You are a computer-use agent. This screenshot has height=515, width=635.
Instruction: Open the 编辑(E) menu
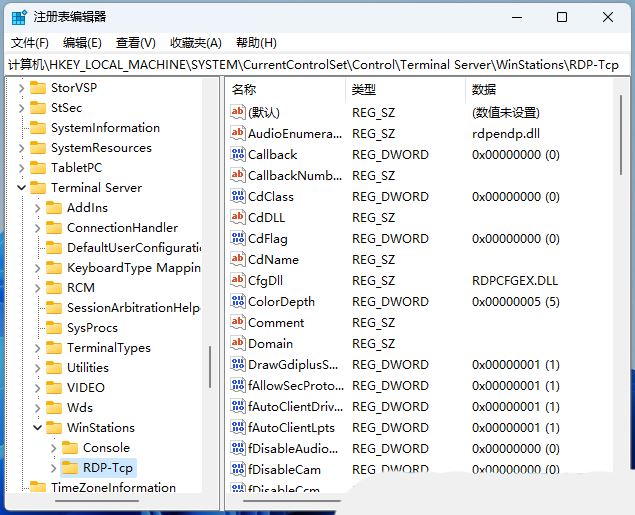[x=82, y=43]
